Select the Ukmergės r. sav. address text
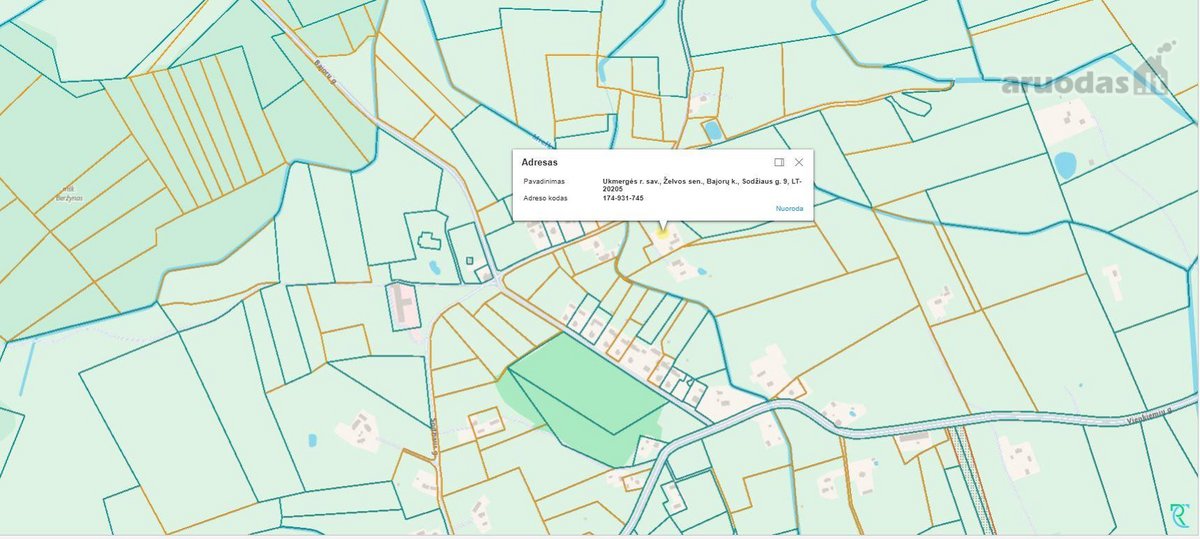The image size is (1200, 539). click(x=703, y=186)
